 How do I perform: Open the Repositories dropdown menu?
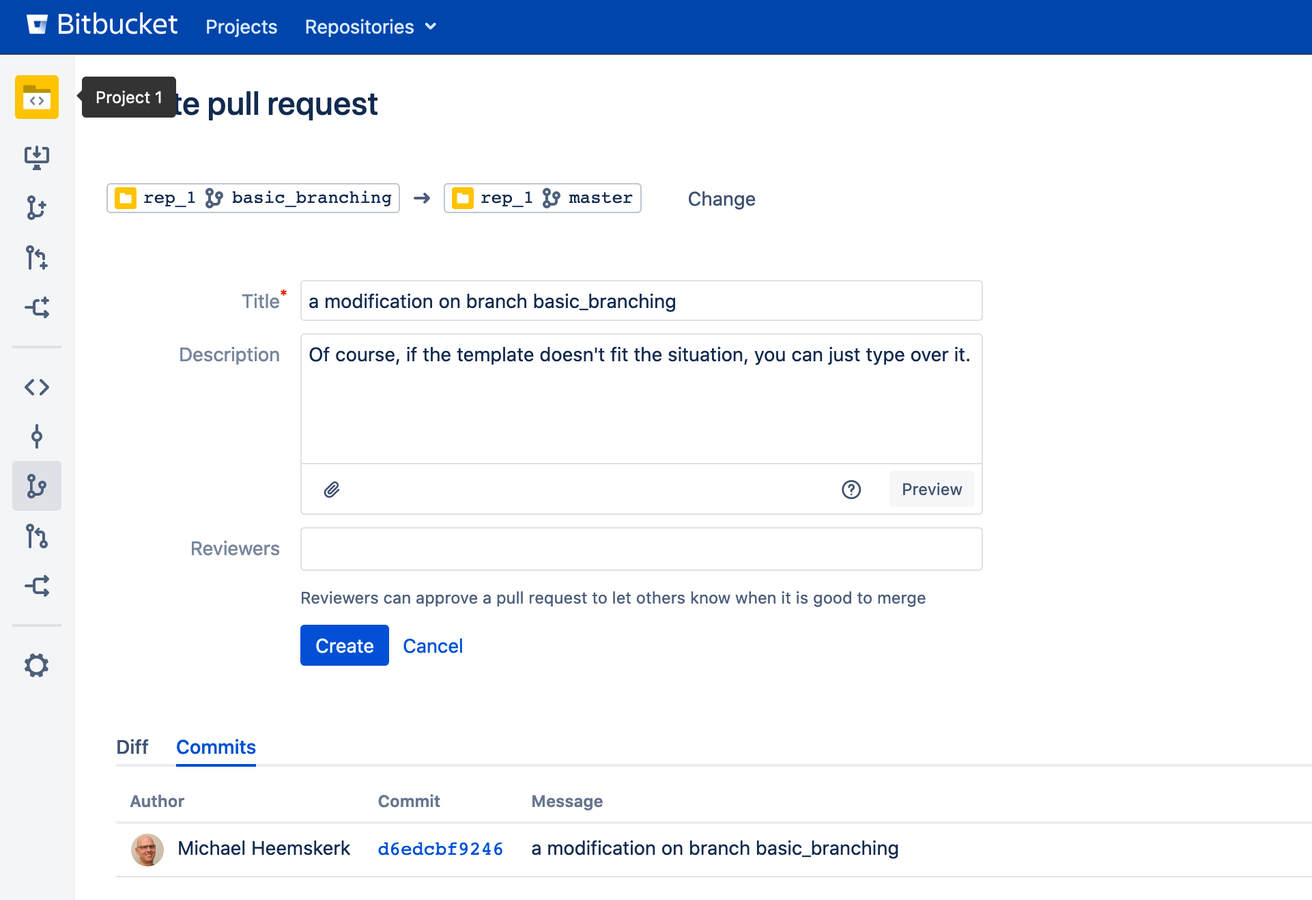point(371,27)
